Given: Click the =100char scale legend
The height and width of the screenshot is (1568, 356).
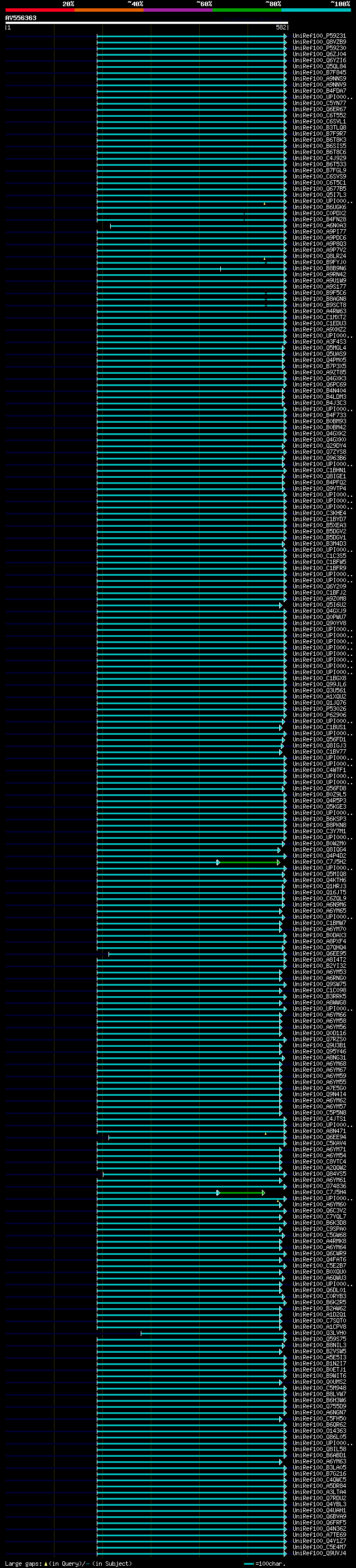Looking at the screenshot, I should (264, 1563).
